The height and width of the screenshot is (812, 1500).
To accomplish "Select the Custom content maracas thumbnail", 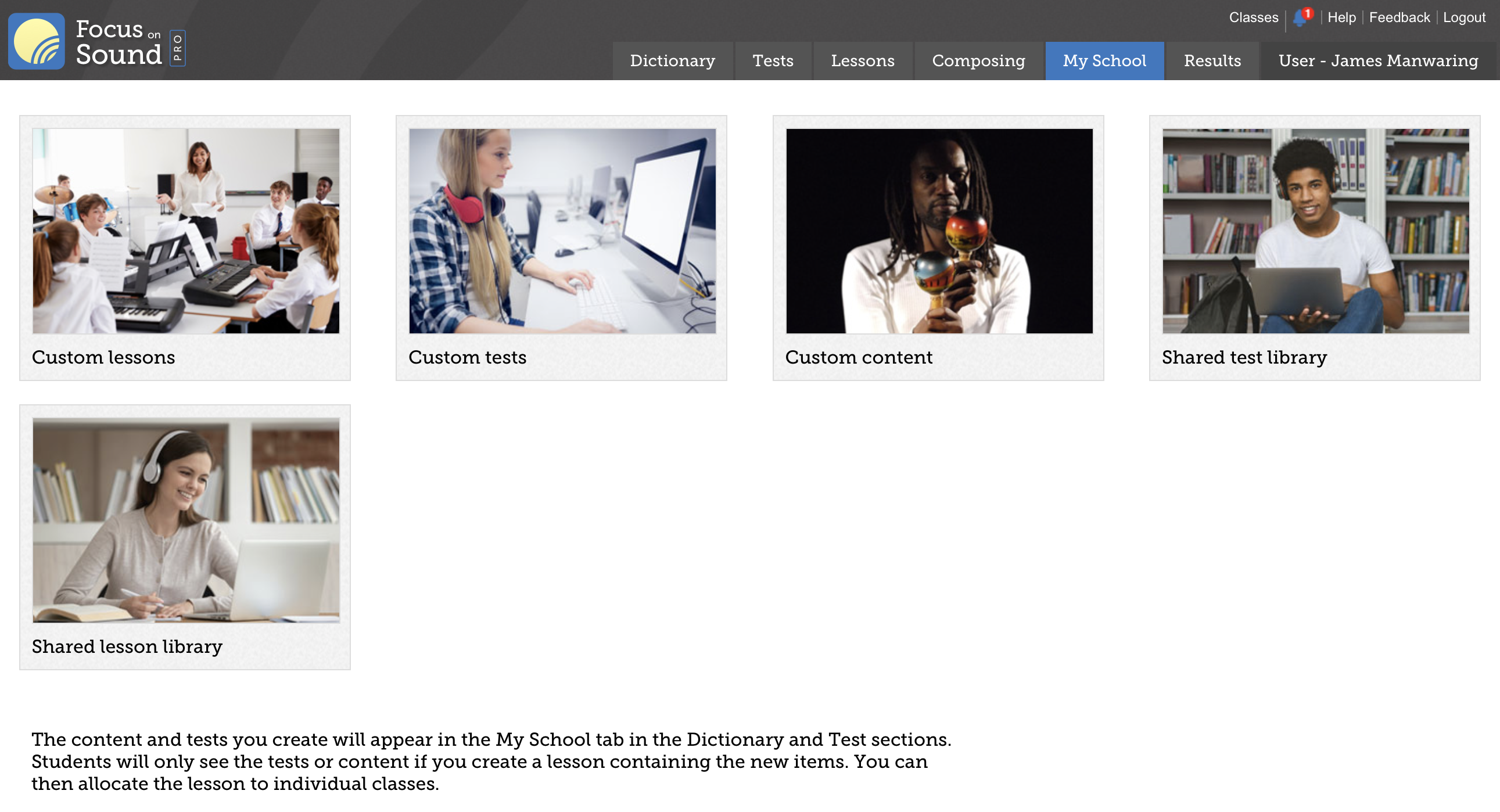I will coord(939,231).
